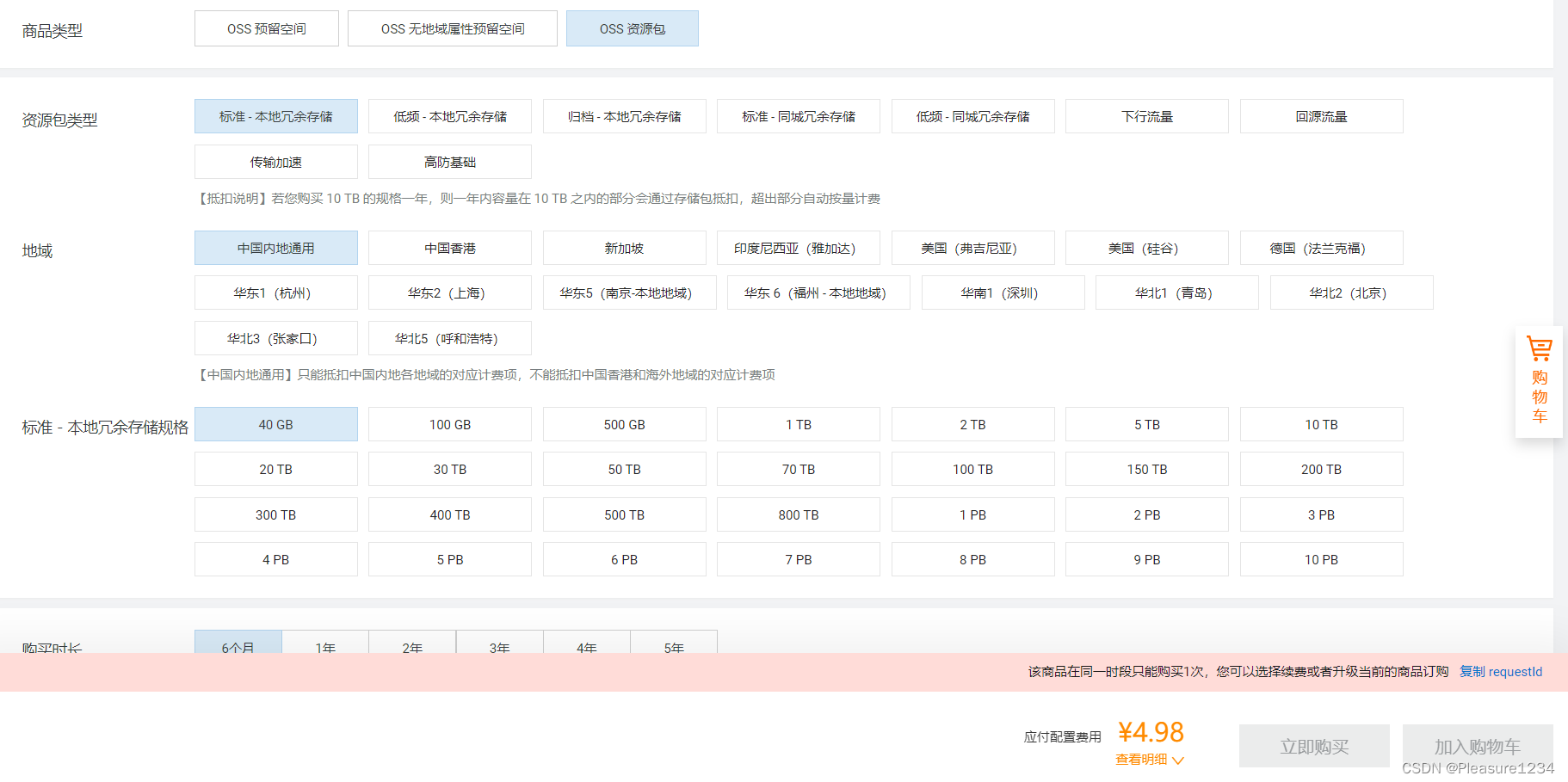Choose 标准 - 同城冗余存储 resource package
Viewport: 1568px width, 782px height.
pyautogui.click(x=799, y=116)
